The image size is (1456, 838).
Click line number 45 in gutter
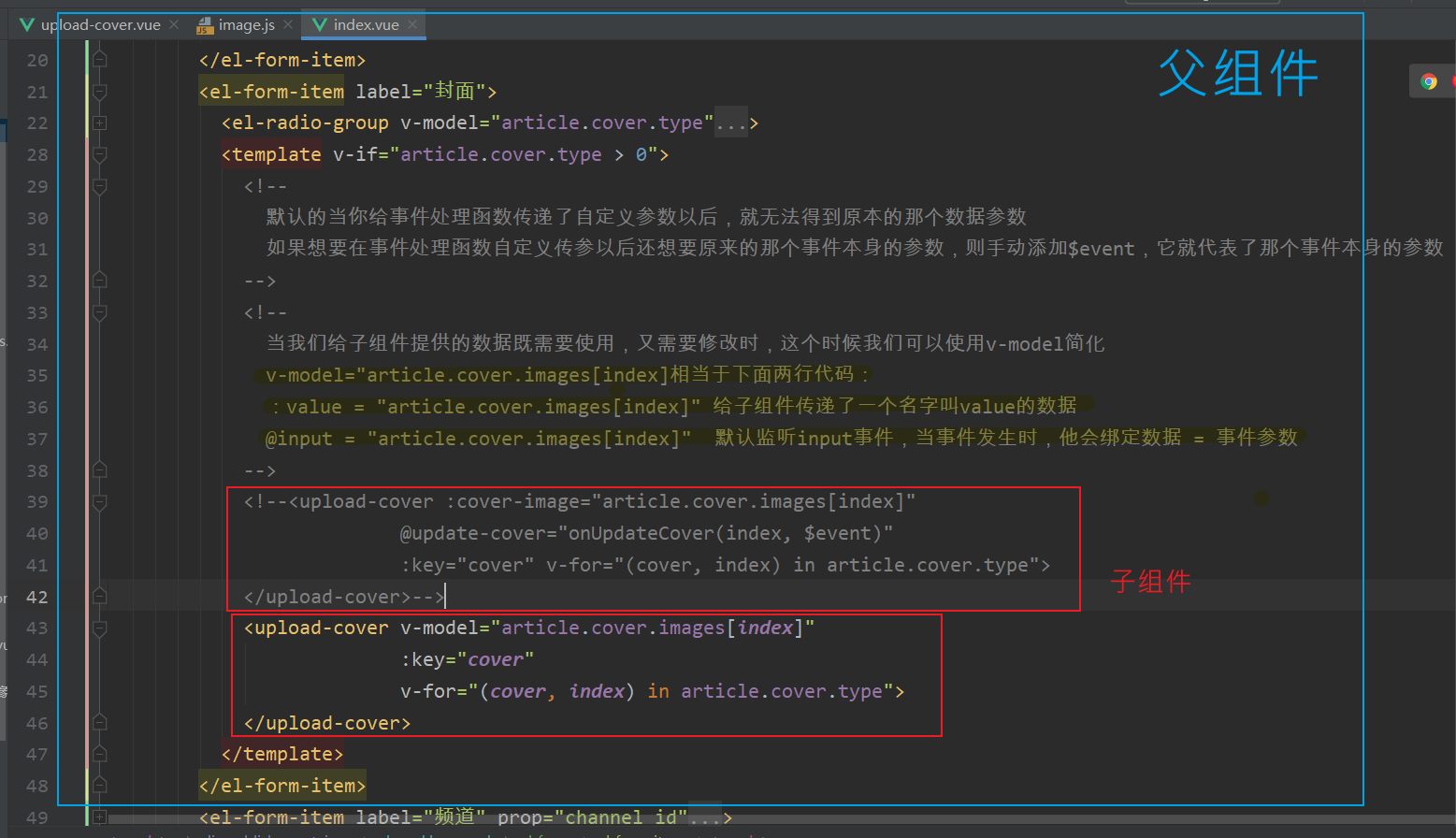coord(37,691)
